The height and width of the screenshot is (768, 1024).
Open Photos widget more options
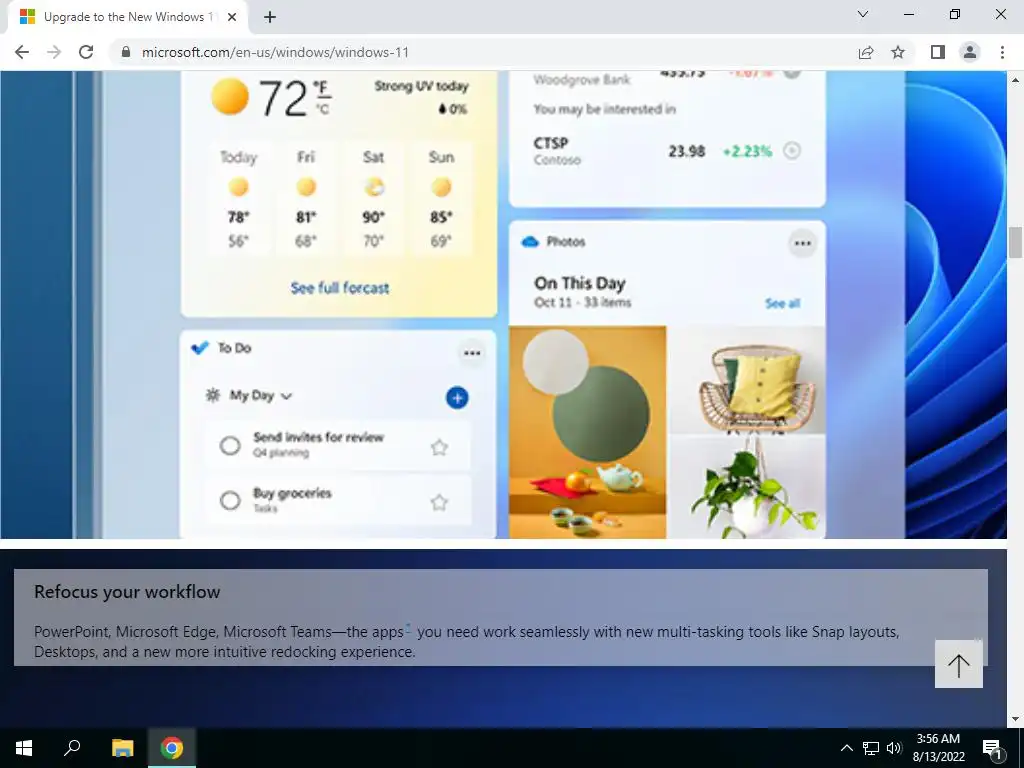pos(803,244)
